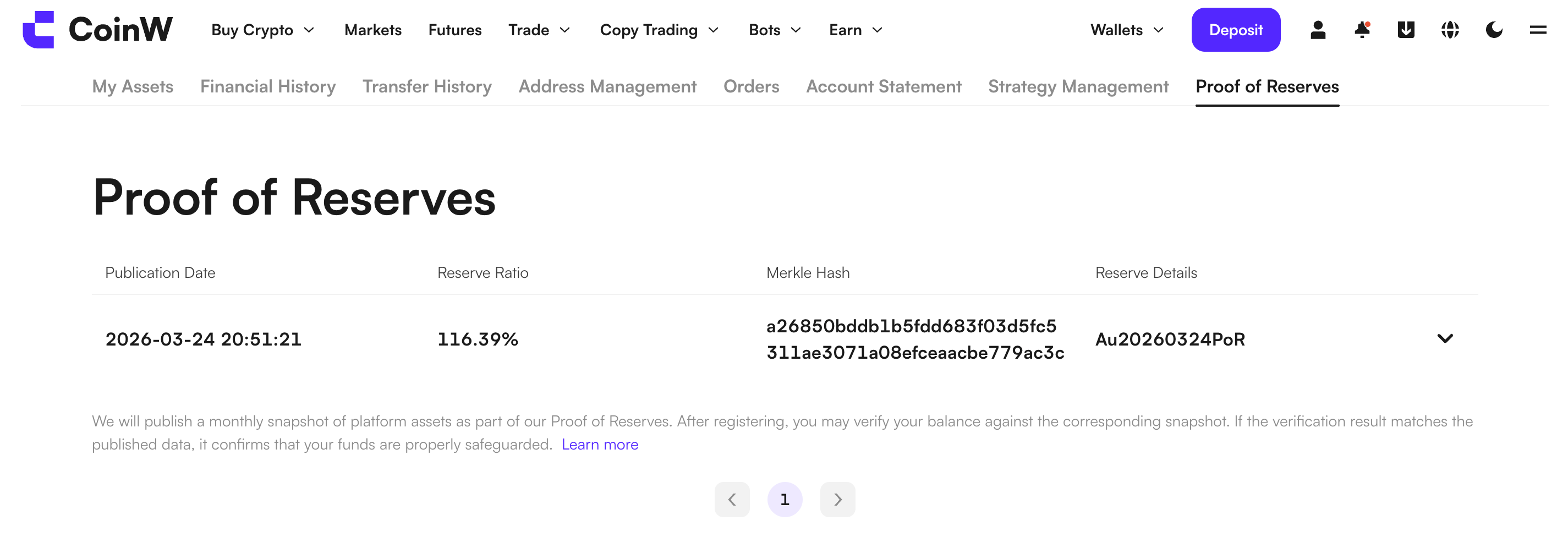This screenshot has height=537, width=1568.
Task: Expand the Au20260324PoR reserve details row
Action: click(1444, 338)
